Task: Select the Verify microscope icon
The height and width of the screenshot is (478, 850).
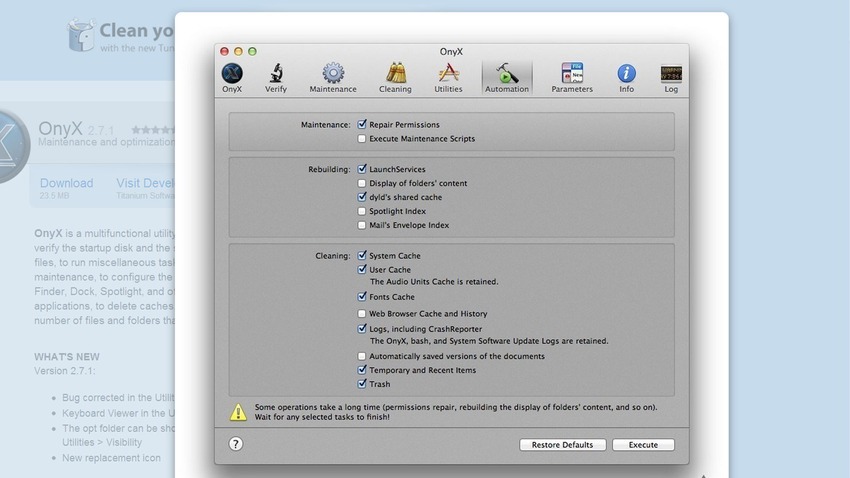Action: click(275, 76)
